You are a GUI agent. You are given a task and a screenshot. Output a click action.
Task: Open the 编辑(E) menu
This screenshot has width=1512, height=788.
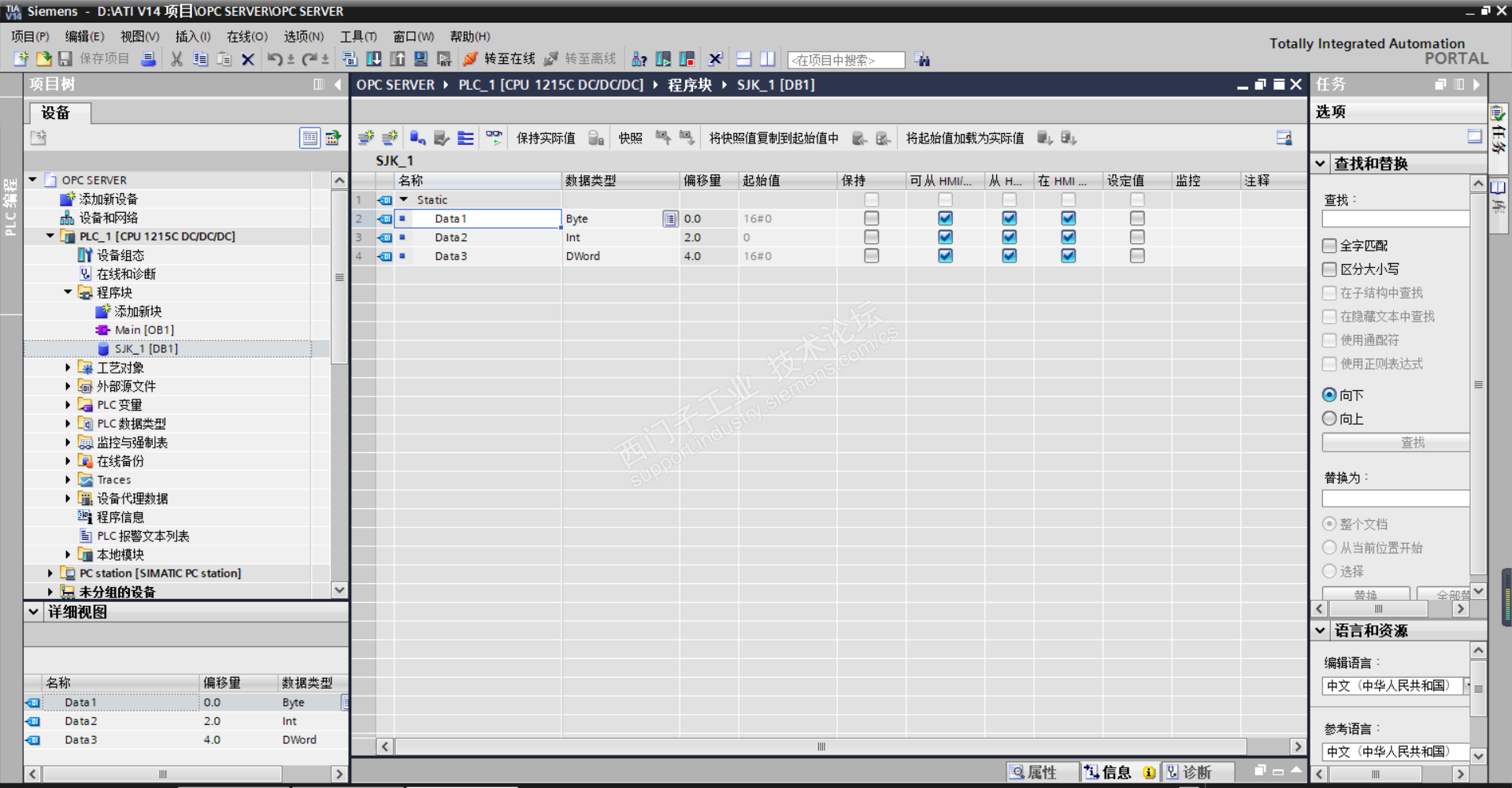[84, 36]
